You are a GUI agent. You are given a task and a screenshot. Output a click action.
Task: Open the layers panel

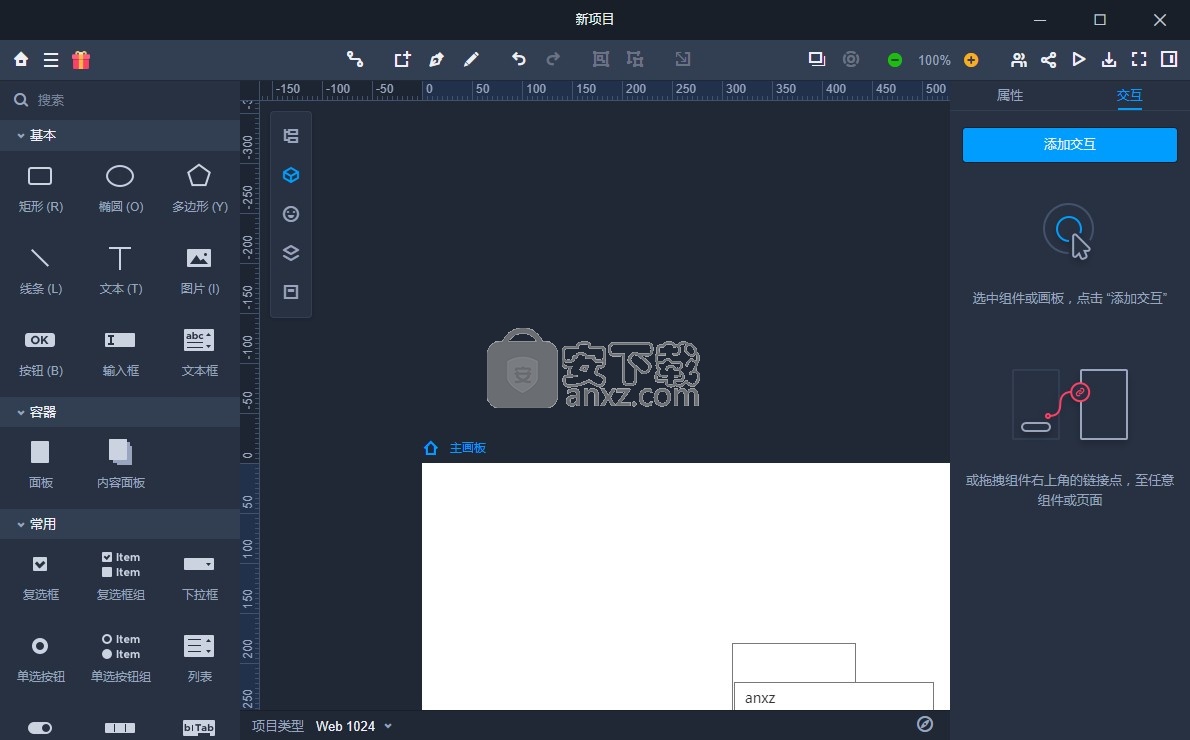291,253
